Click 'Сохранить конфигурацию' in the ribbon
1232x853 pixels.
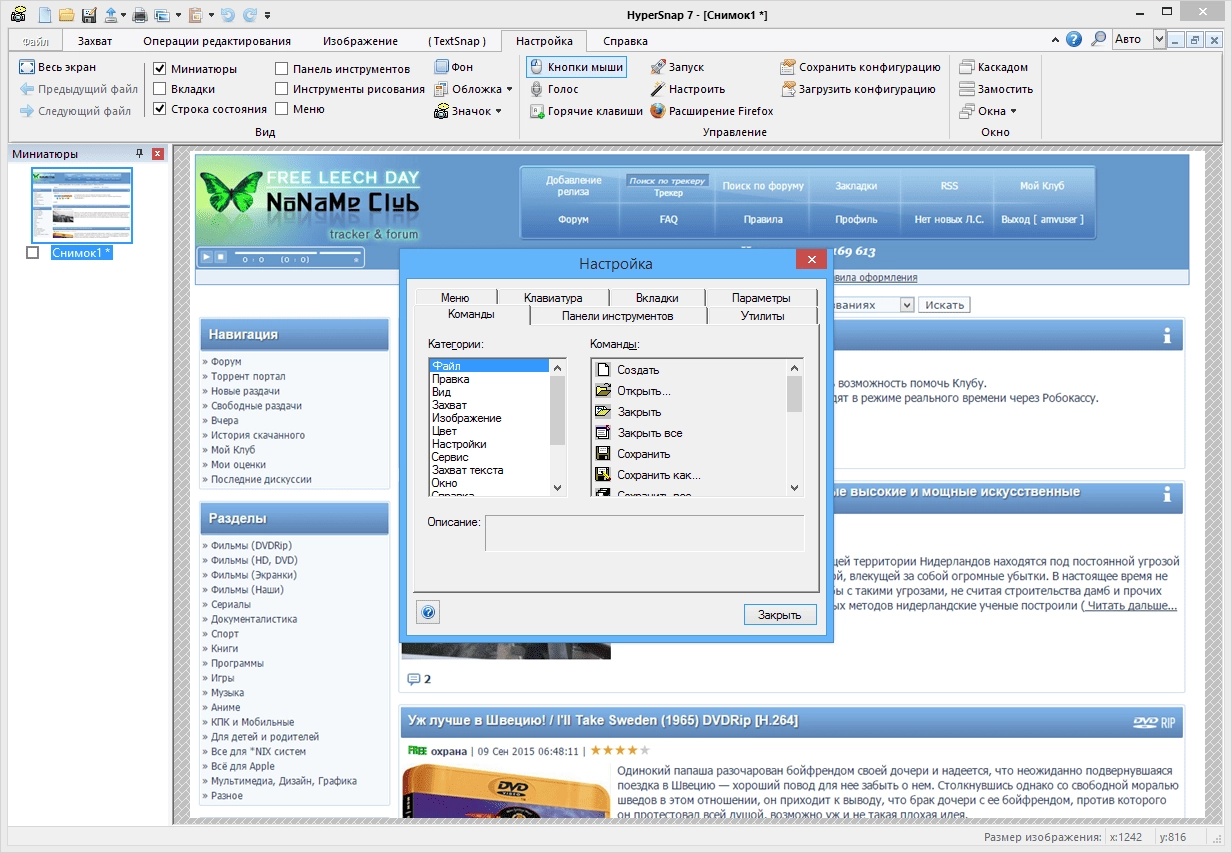861,67
